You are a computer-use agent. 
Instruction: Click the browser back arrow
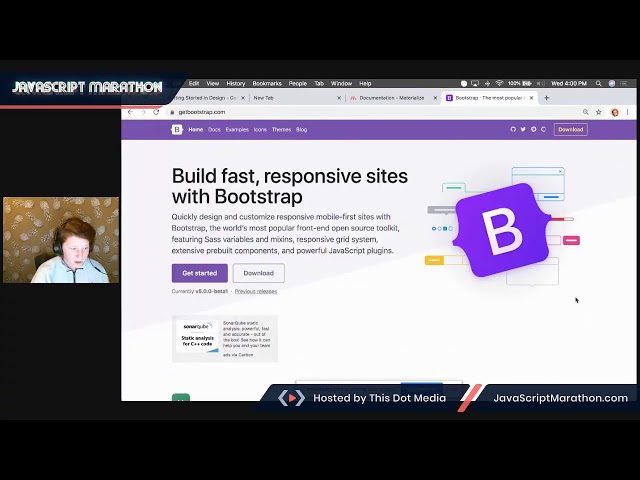(x=130, y=112)
